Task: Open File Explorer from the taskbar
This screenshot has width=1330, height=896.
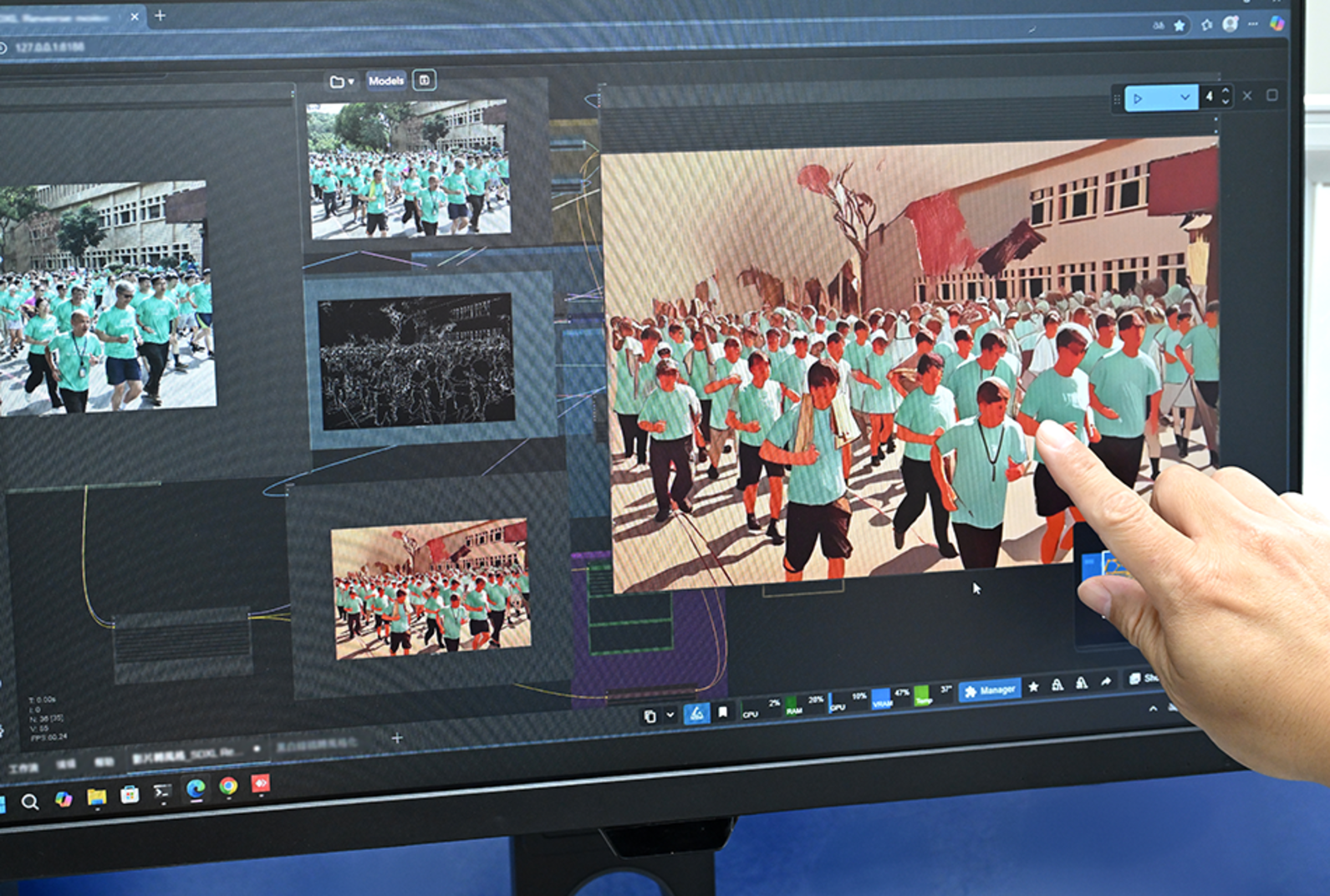Action: (x=96, y=797)
